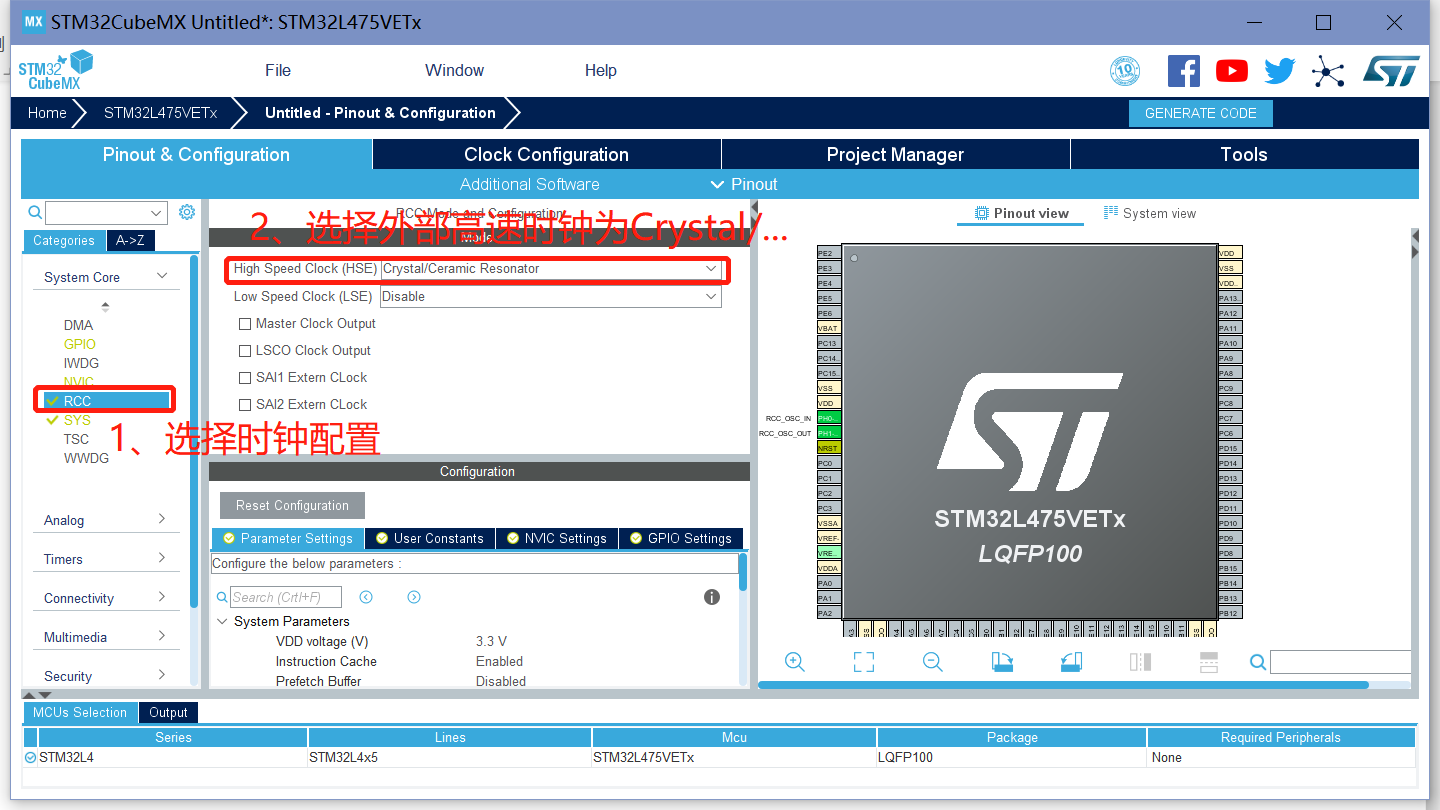Open the Window menu
The width and height of the screenshot is (1440, 810).
pos(454,70)
